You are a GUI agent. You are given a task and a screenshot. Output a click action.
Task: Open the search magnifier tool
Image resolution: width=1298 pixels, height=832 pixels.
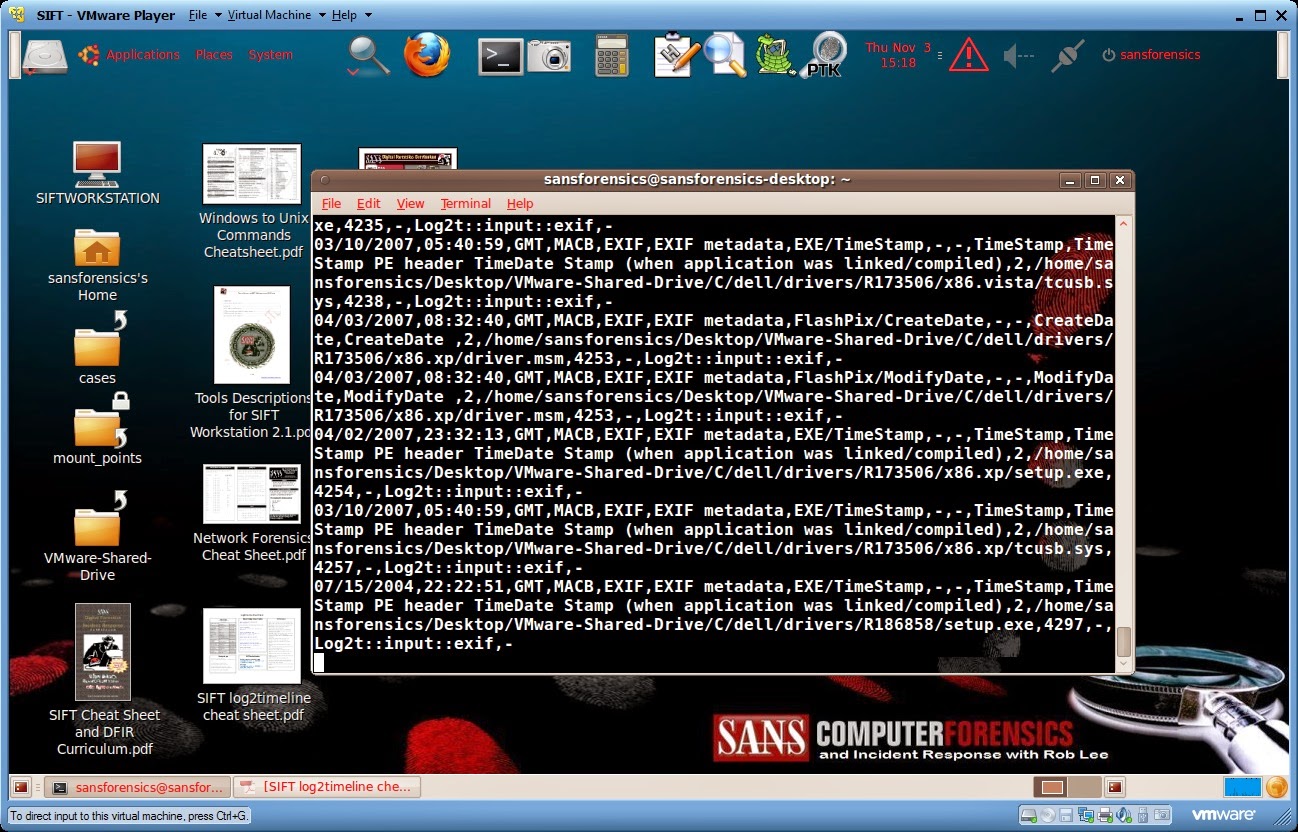click(x=366, y=54)
